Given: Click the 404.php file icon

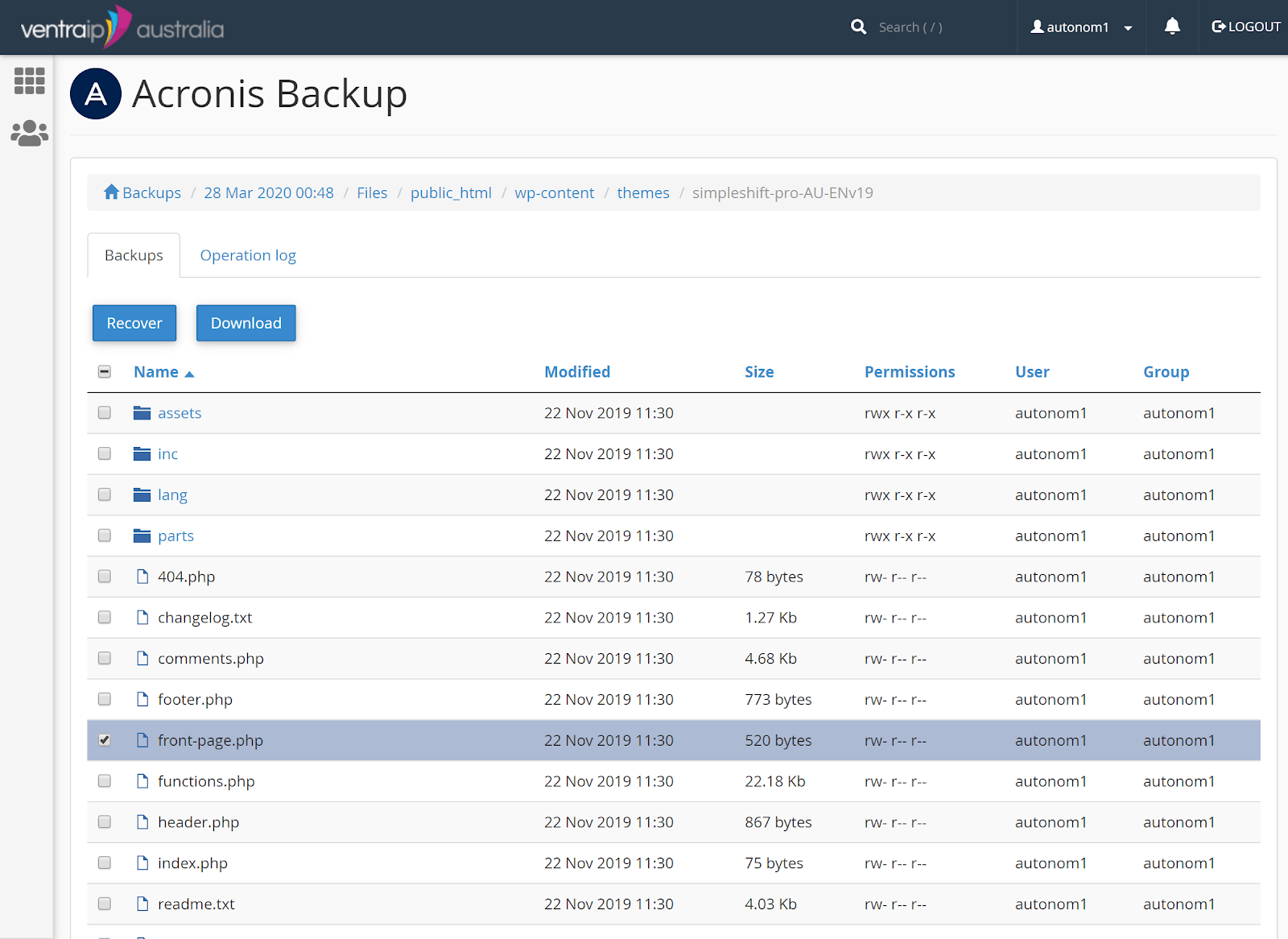Looking at the screenshot, I should click(x=142, y=577).
